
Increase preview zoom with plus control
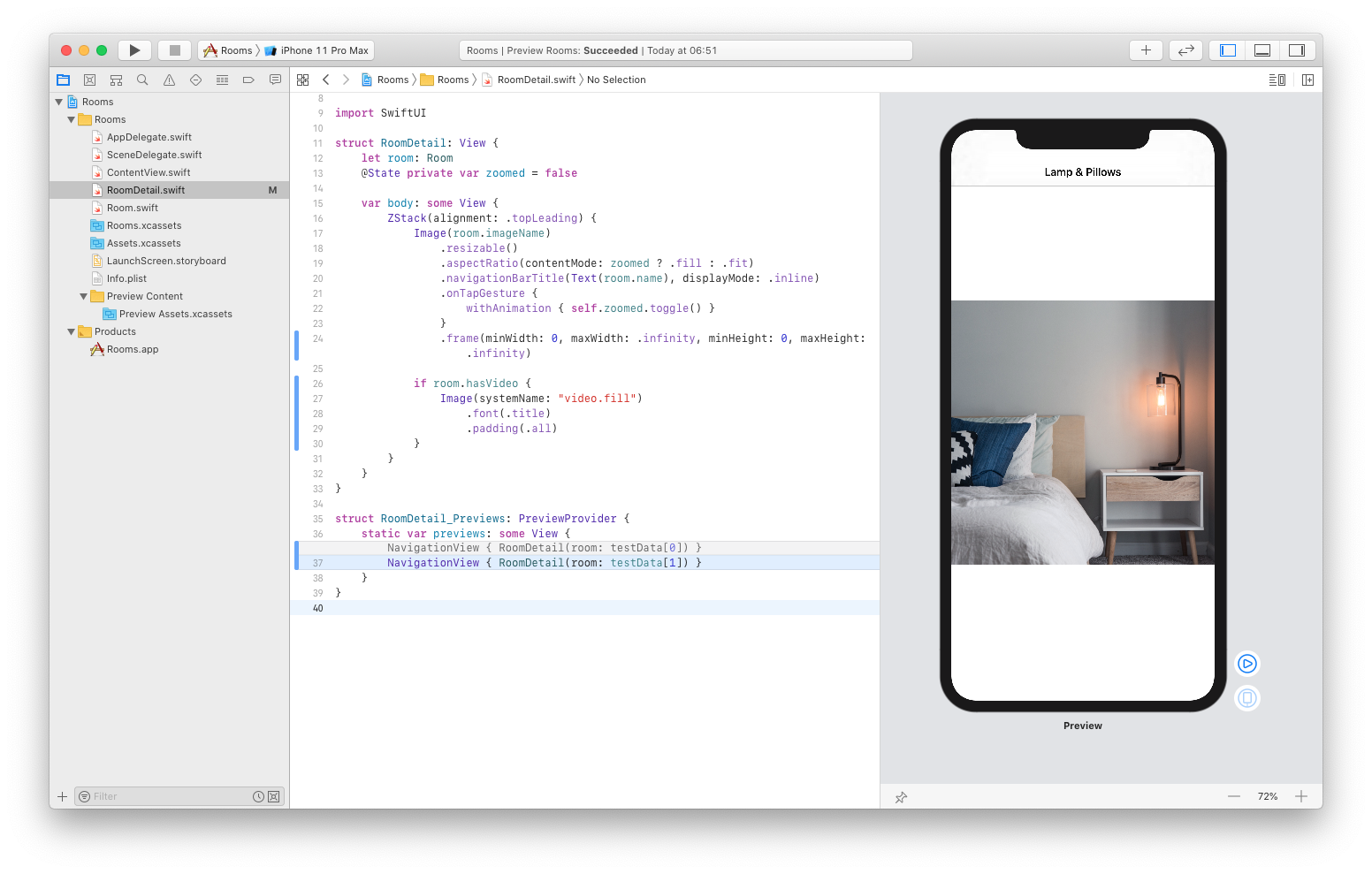tap(1301, 795)
